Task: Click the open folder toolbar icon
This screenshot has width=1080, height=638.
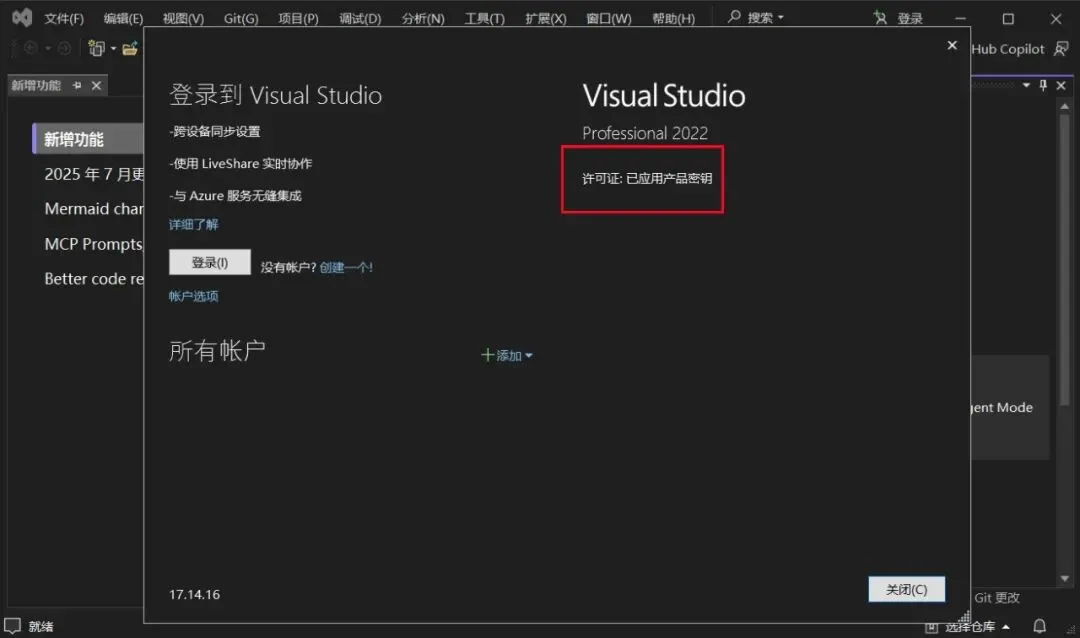Action: click(x=129, y=48)
